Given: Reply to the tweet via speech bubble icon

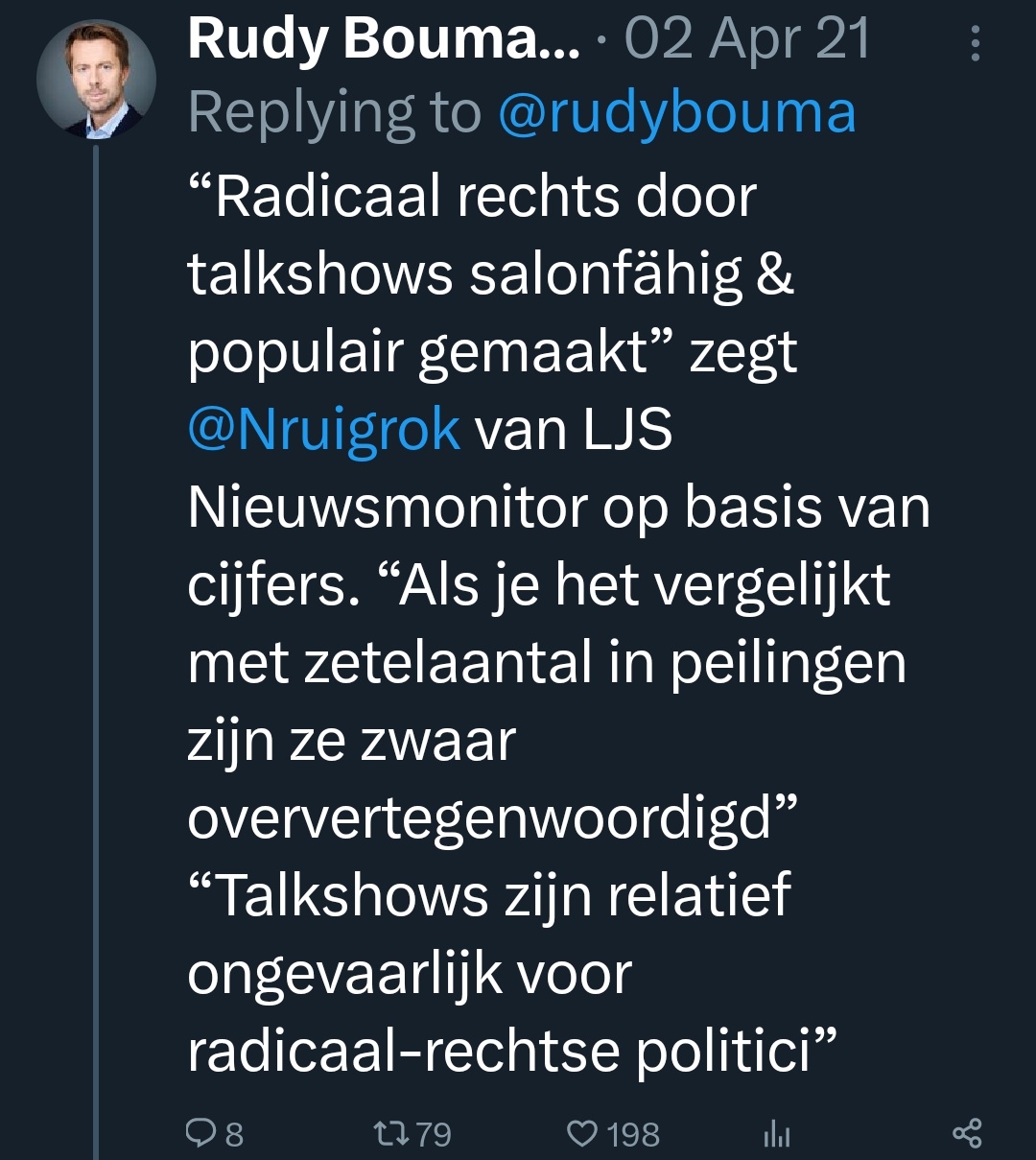Looking at the screenshot, I should [201, 1134].
